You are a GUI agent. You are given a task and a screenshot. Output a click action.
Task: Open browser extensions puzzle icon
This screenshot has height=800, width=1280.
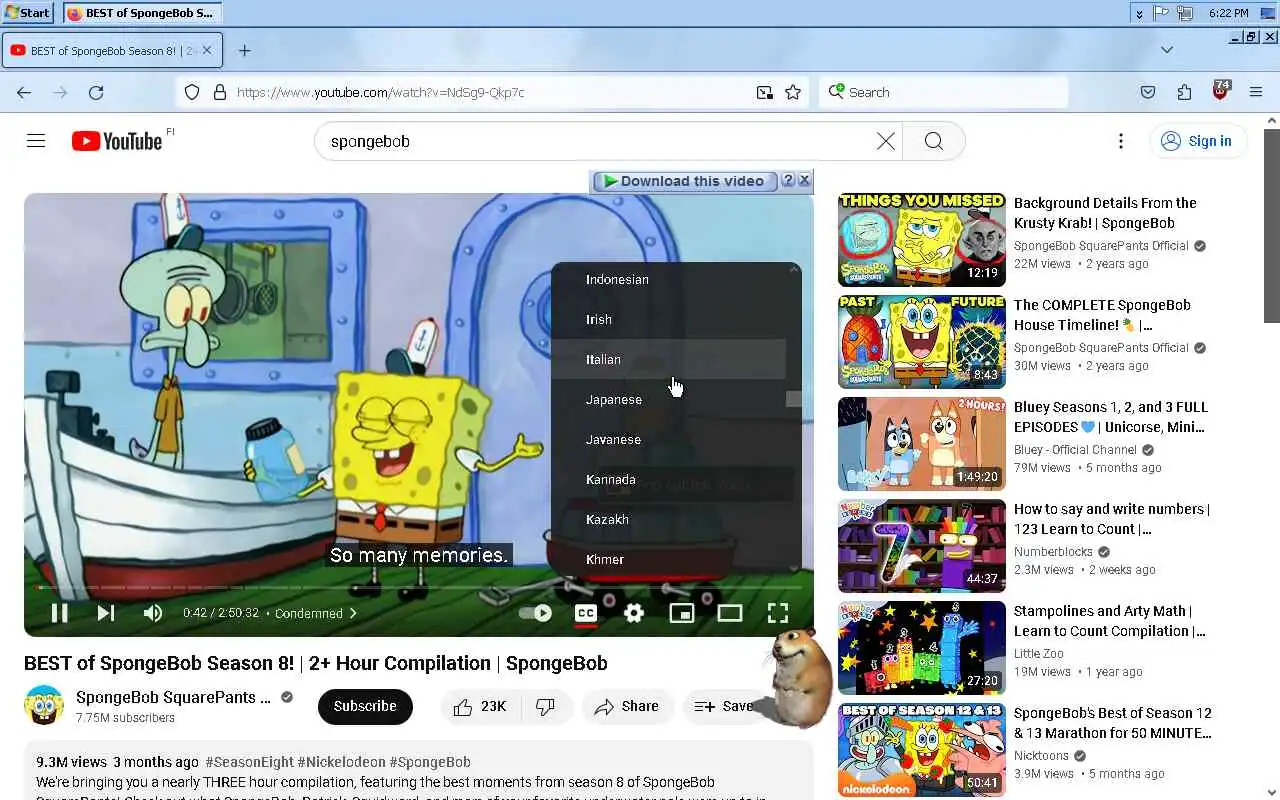(1184, 92)
